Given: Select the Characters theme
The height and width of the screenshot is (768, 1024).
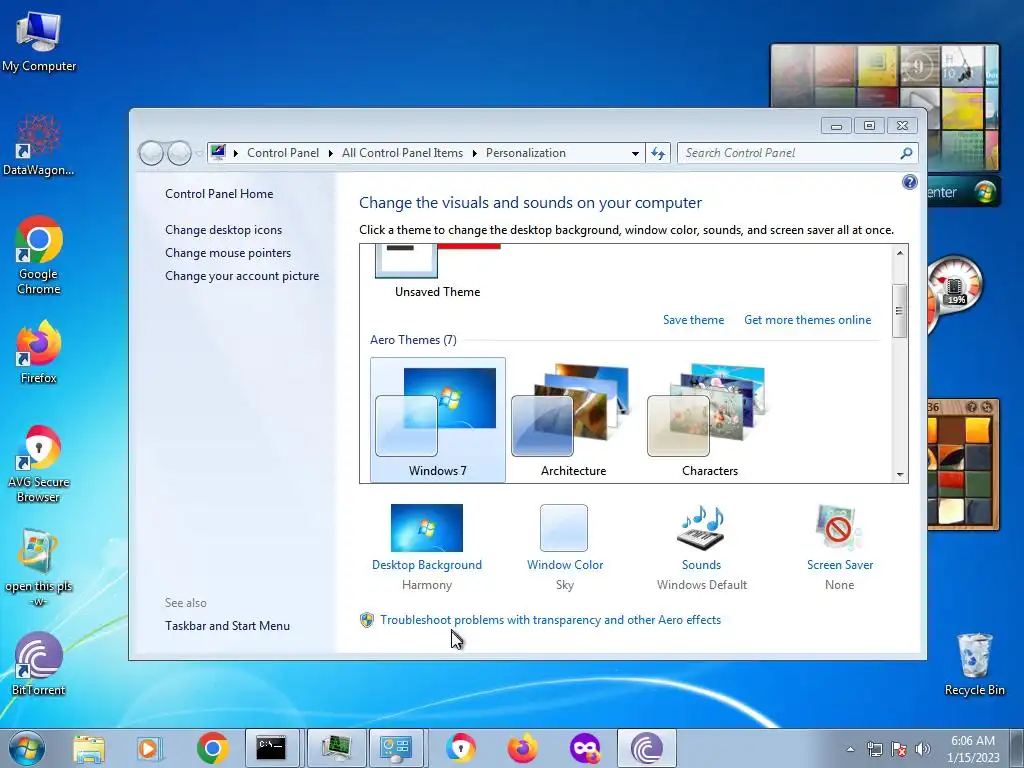Looking at the screenshot, I should [710, 420].
